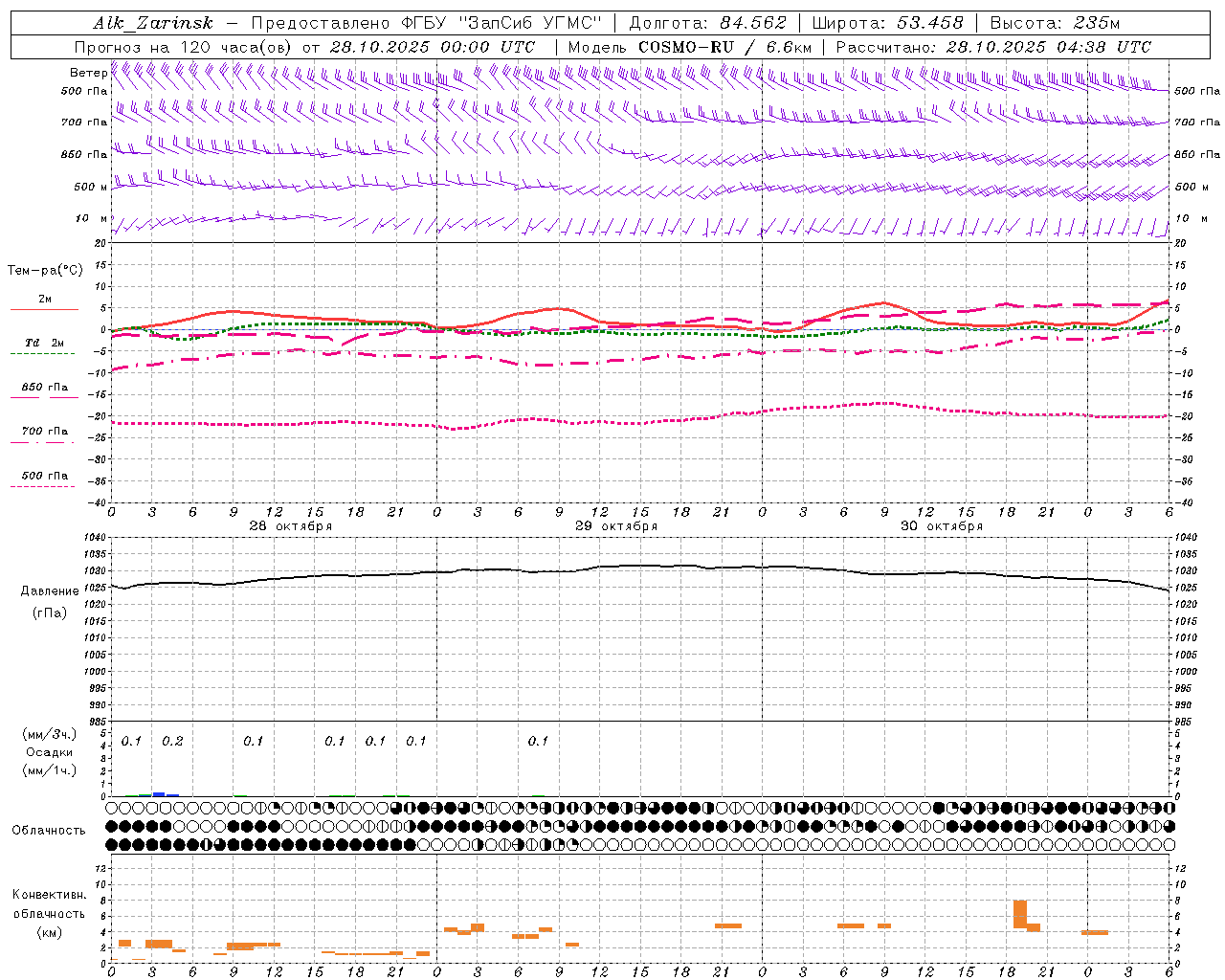Viewport: 1225px width, 980px height.
Task: Click the Давление pressure panel label
Action: 50,591
